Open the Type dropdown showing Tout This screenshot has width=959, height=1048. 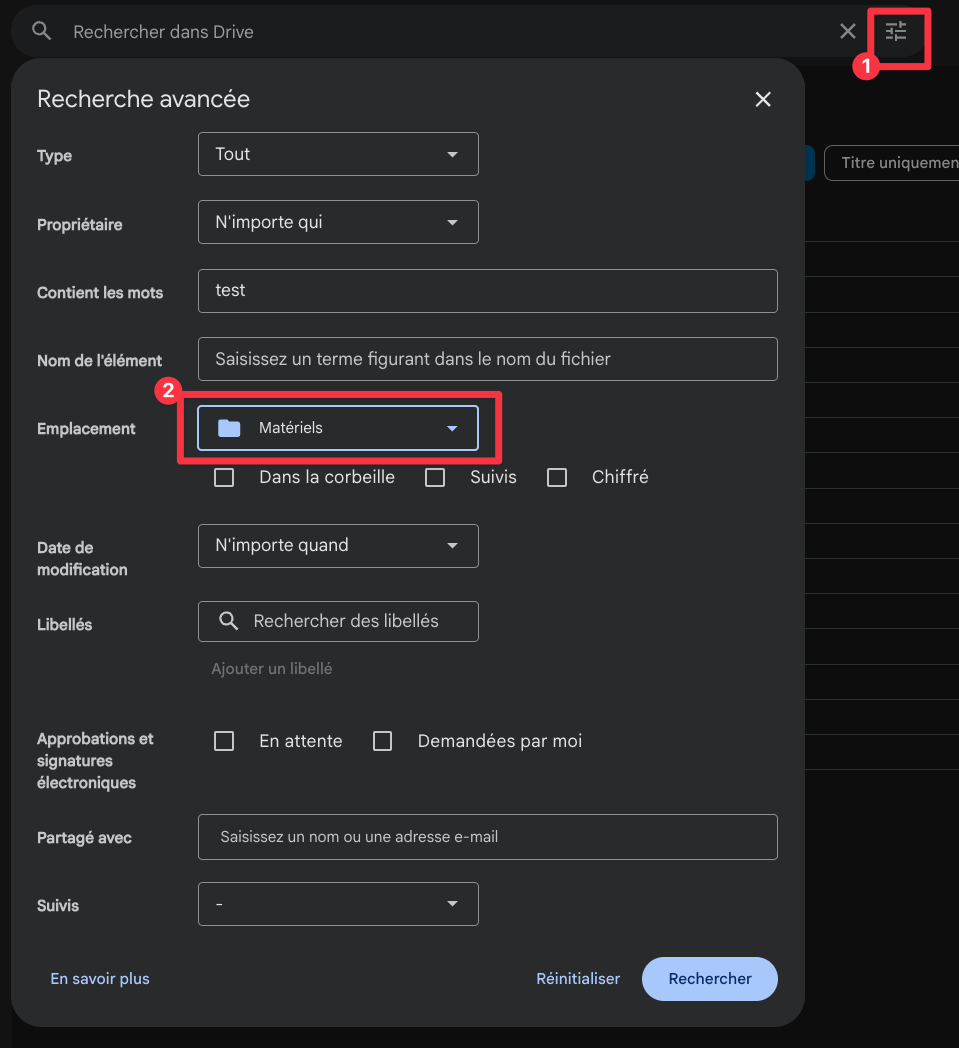[x=338, y=154]
